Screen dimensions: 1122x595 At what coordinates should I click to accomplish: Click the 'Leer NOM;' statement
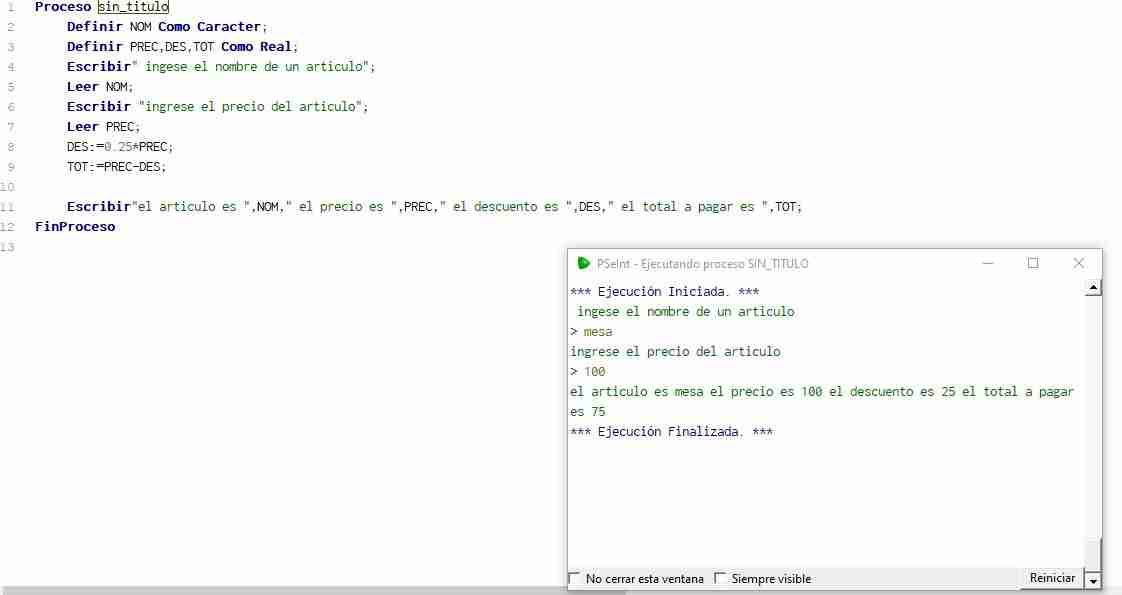(100, 87)
